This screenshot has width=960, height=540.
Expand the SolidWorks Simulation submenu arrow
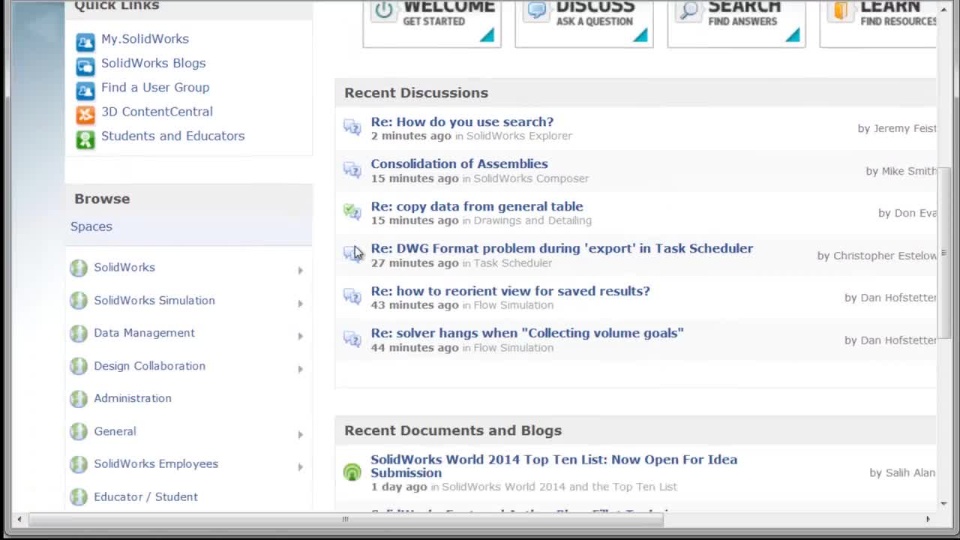point(300,303)
